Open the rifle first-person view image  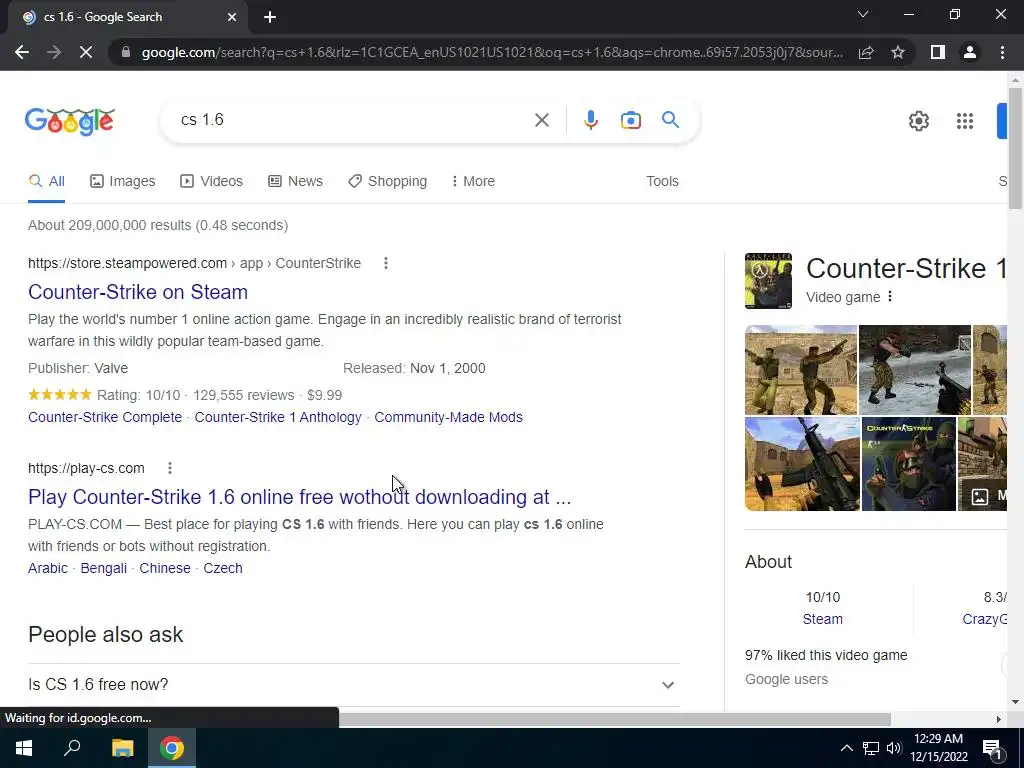tap(802, 464)
